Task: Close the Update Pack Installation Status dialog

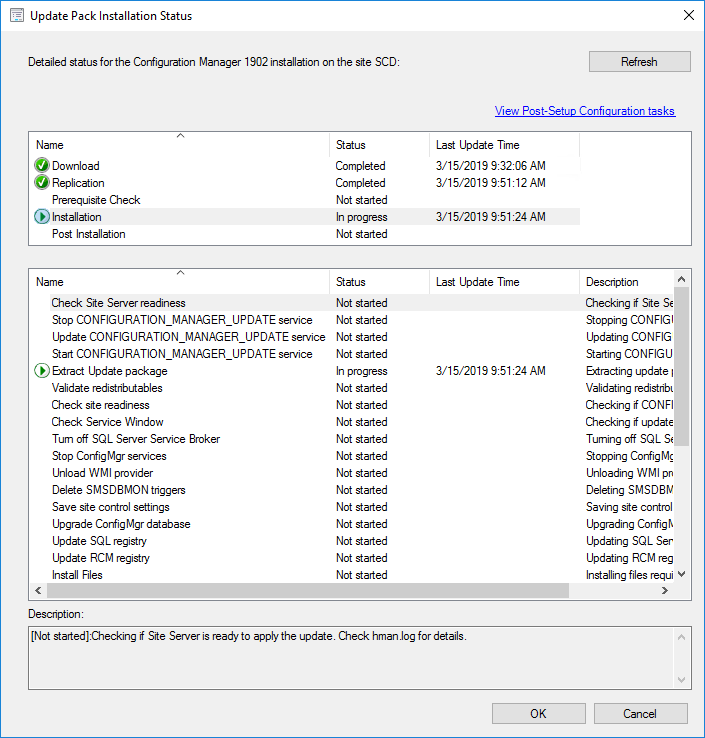Action: coord(689,15)
